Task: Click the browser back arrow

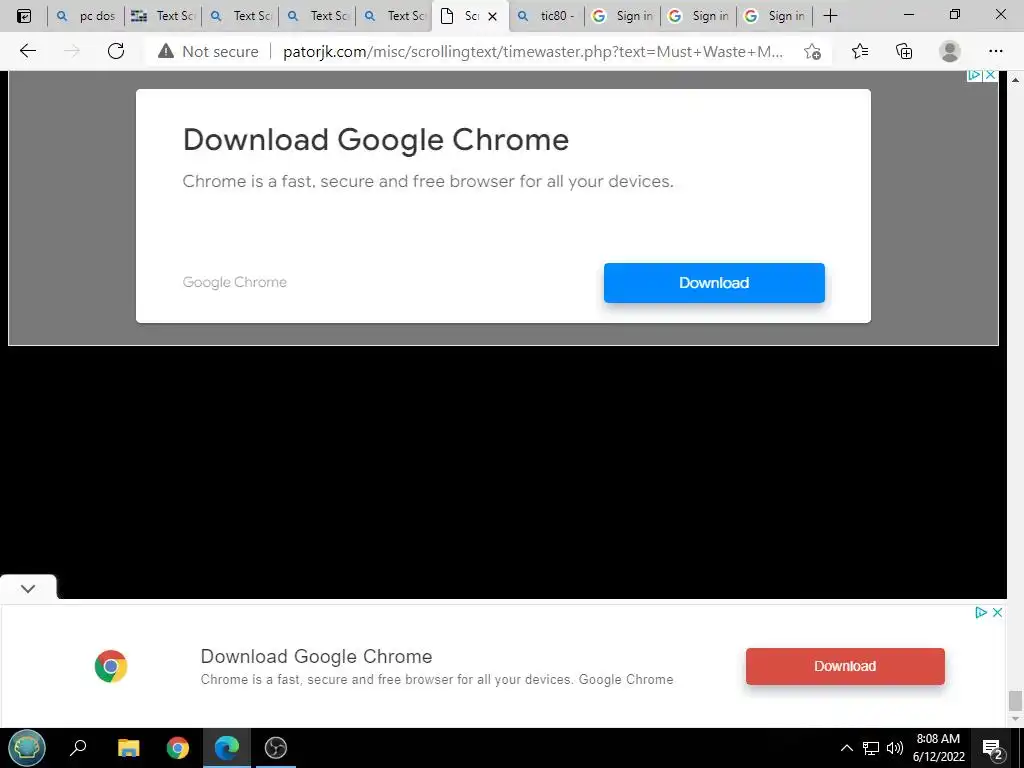Action: 27,51
